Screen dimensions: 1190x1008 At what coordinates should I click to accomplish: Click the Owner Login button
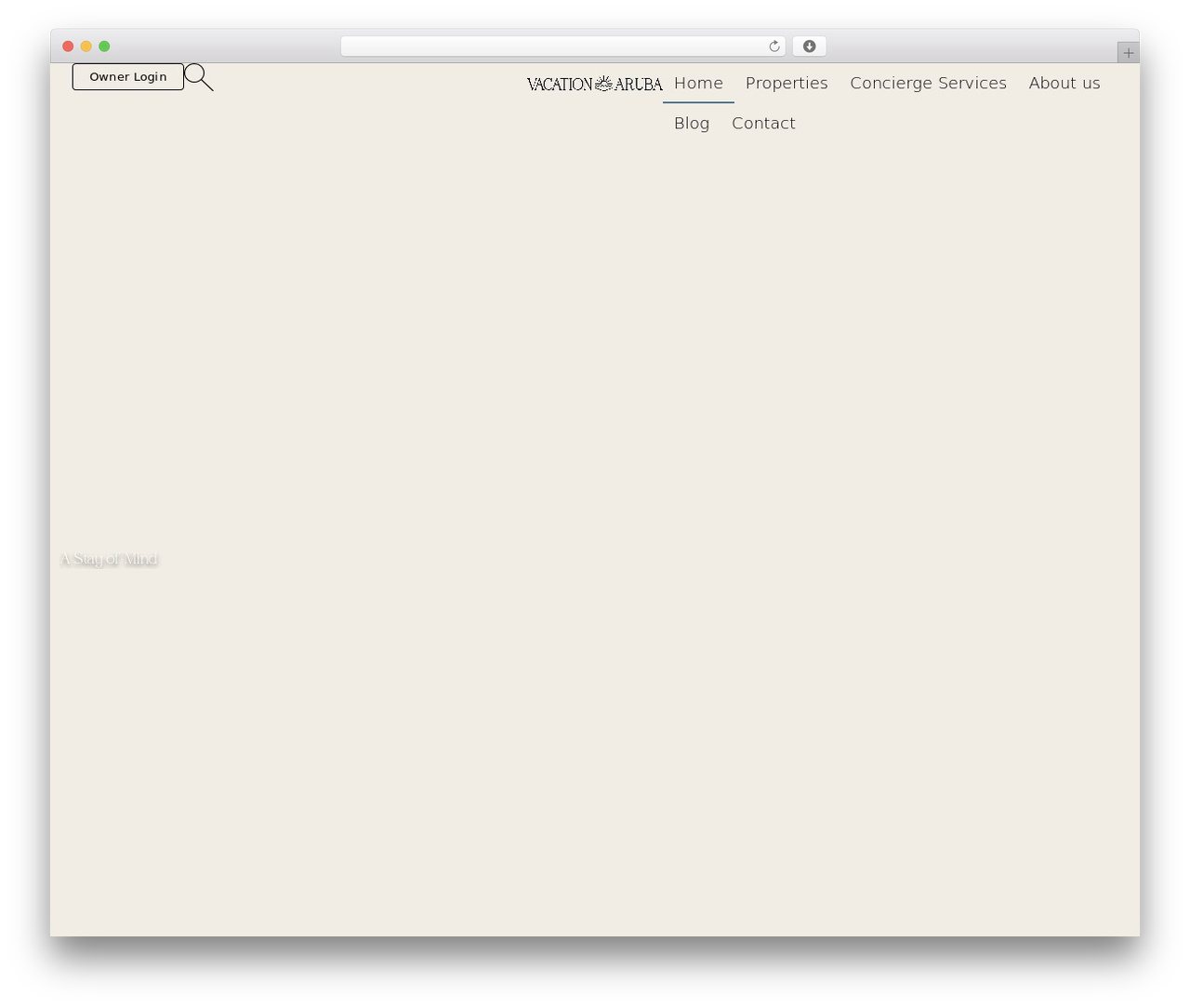pos(128,77)
